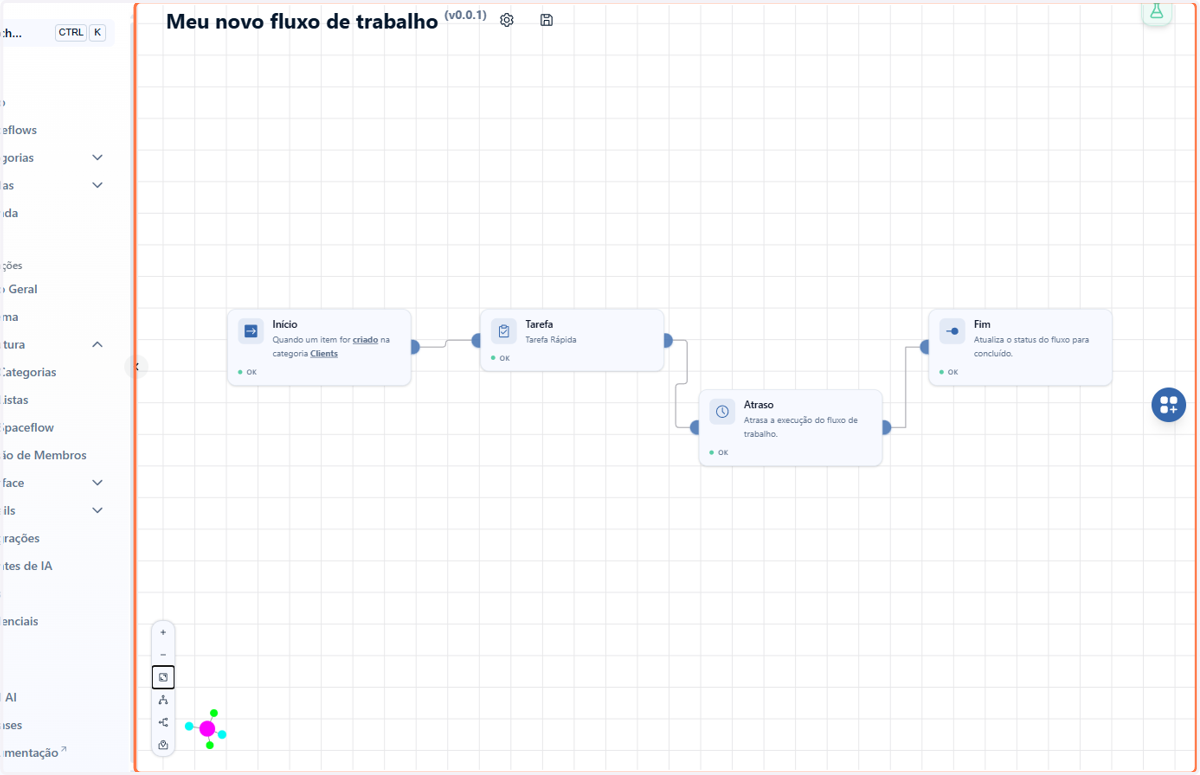Click the OK status on Fim node
Image resolution: width=1200 pixels, height=775 pixels.
pyautogui.click(x=948, y=372)
